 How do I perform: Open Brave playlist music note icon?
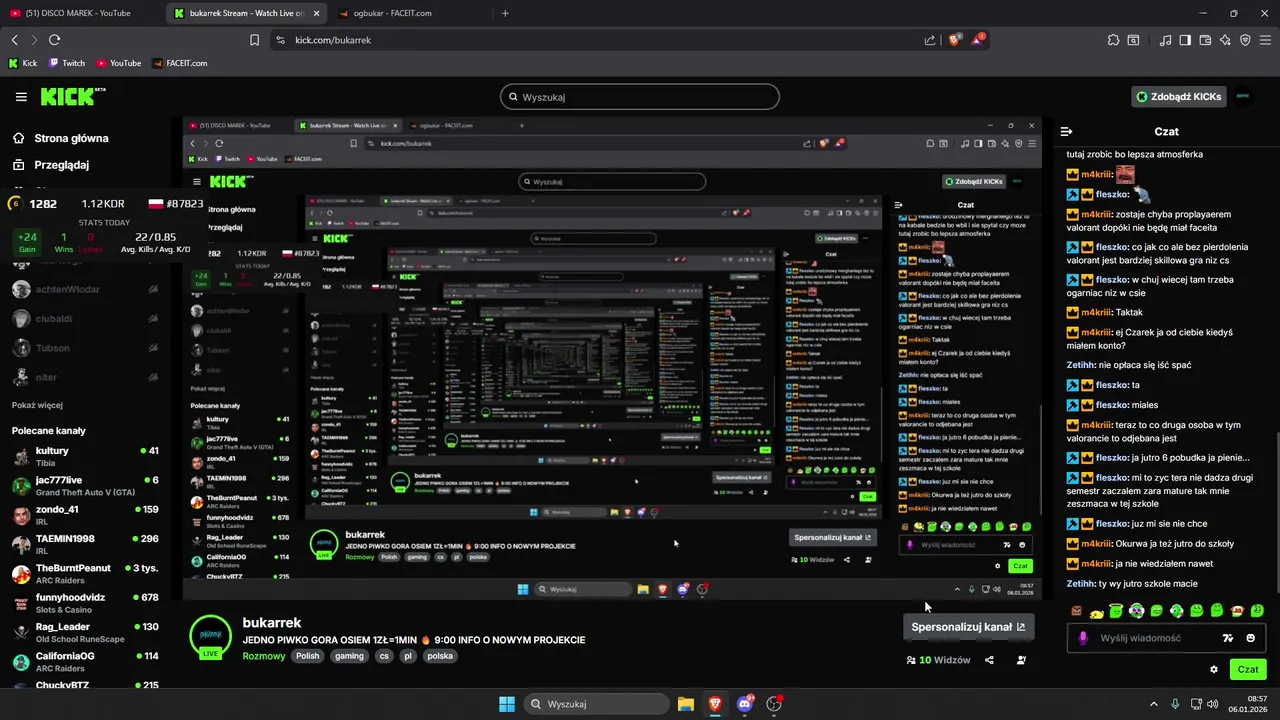(x=1165, y=40)
